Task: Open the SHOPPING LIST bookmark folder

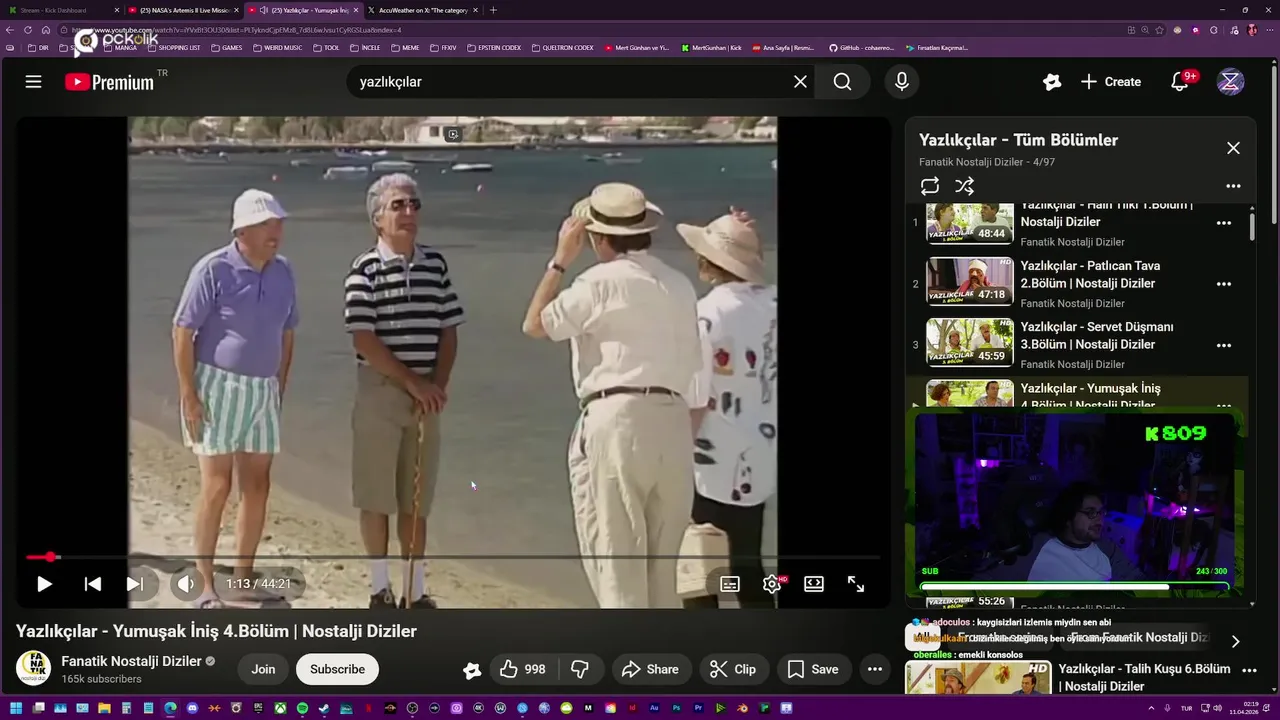Action: coord(173,47)
